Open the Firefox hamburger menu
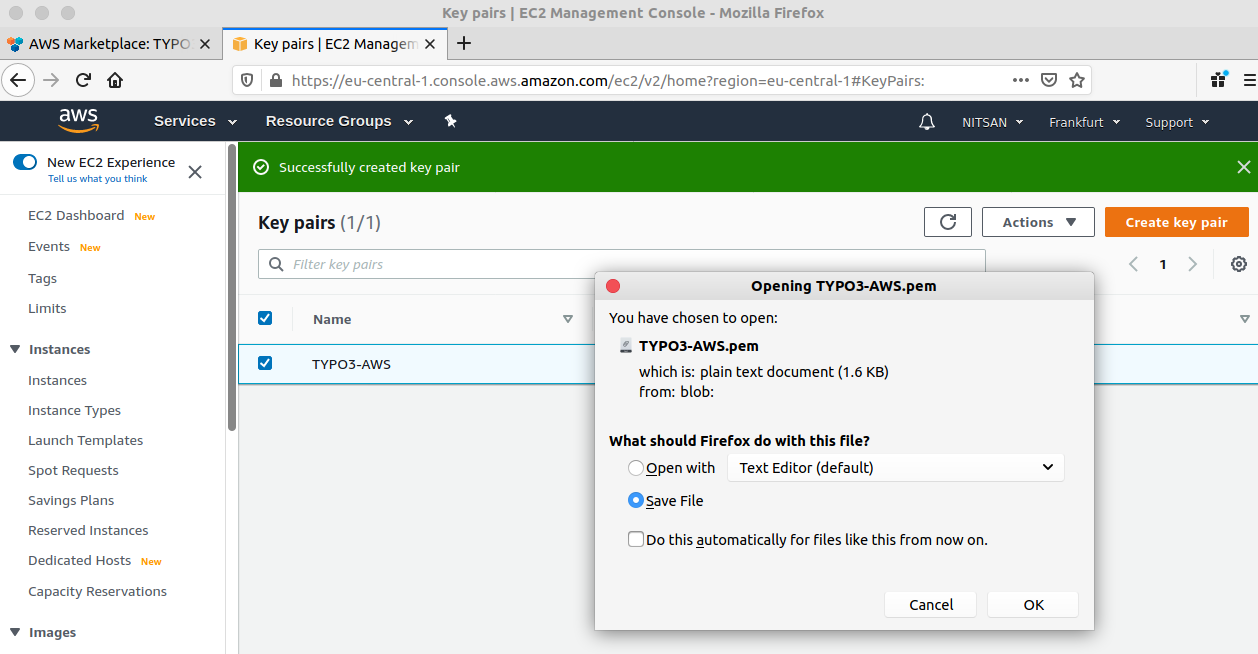Image resolution: width=1258 pixels, height=654 pixels. 1249,80
